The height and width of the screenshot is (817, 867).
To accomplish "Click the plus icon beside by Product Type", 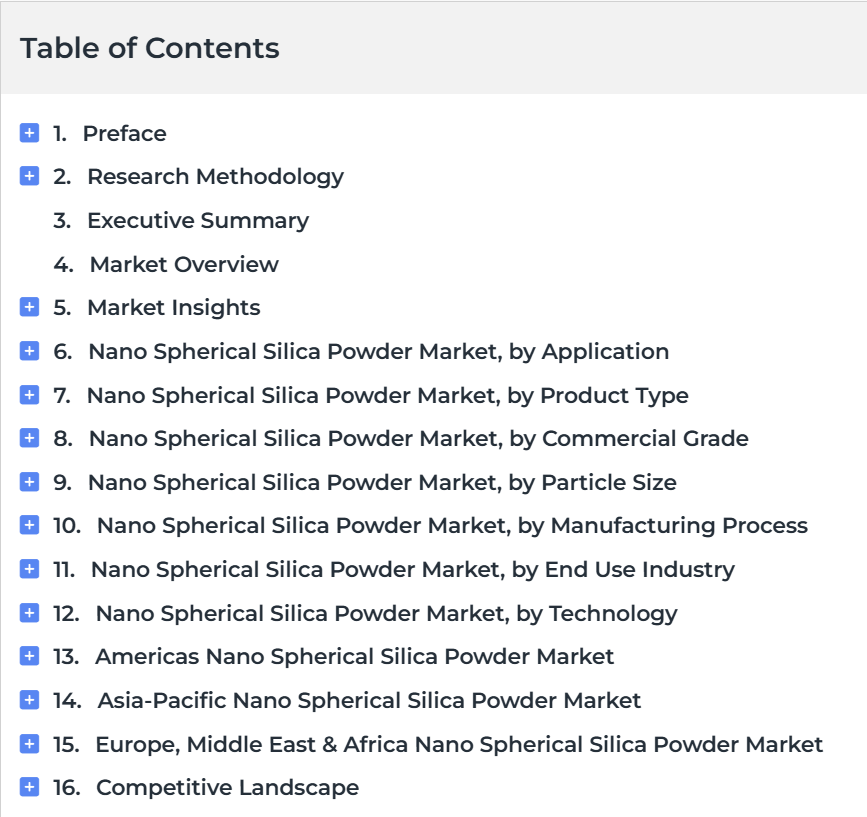I will 29,395.
